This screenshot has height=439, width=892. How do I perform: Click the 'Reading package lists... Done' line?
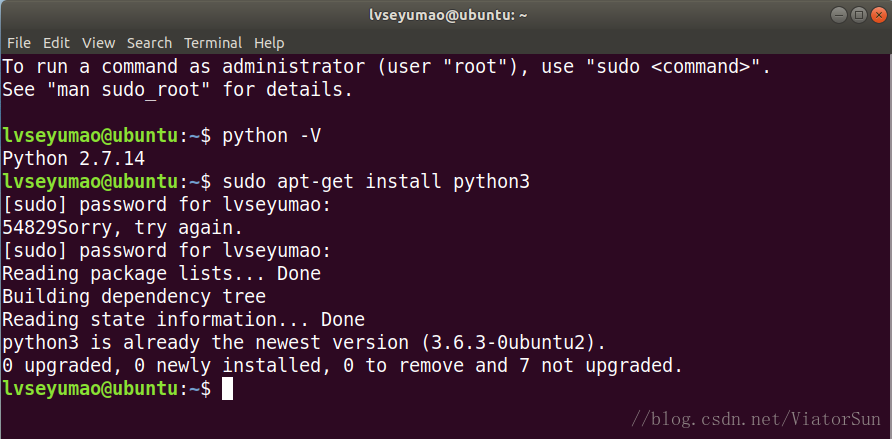tap(162, 274)
